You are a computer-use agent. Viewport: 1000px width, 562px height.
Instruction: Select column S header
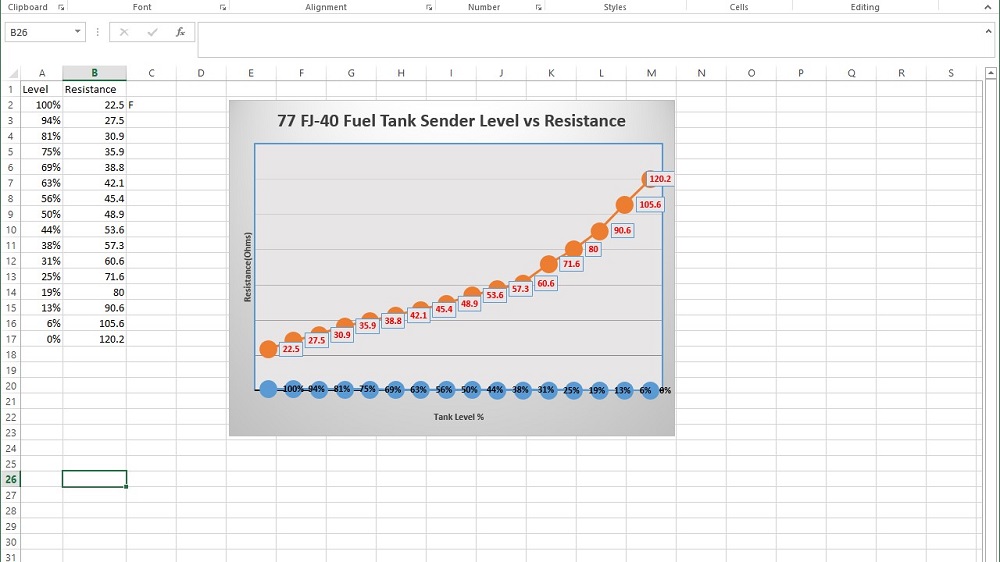point(951,73)
